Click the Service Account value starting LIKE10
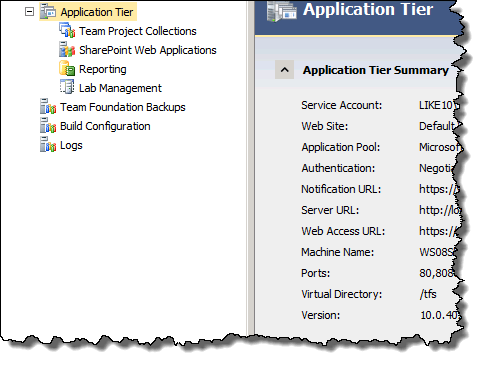Viewport: 483px width, 365px height. click(437, 105)
